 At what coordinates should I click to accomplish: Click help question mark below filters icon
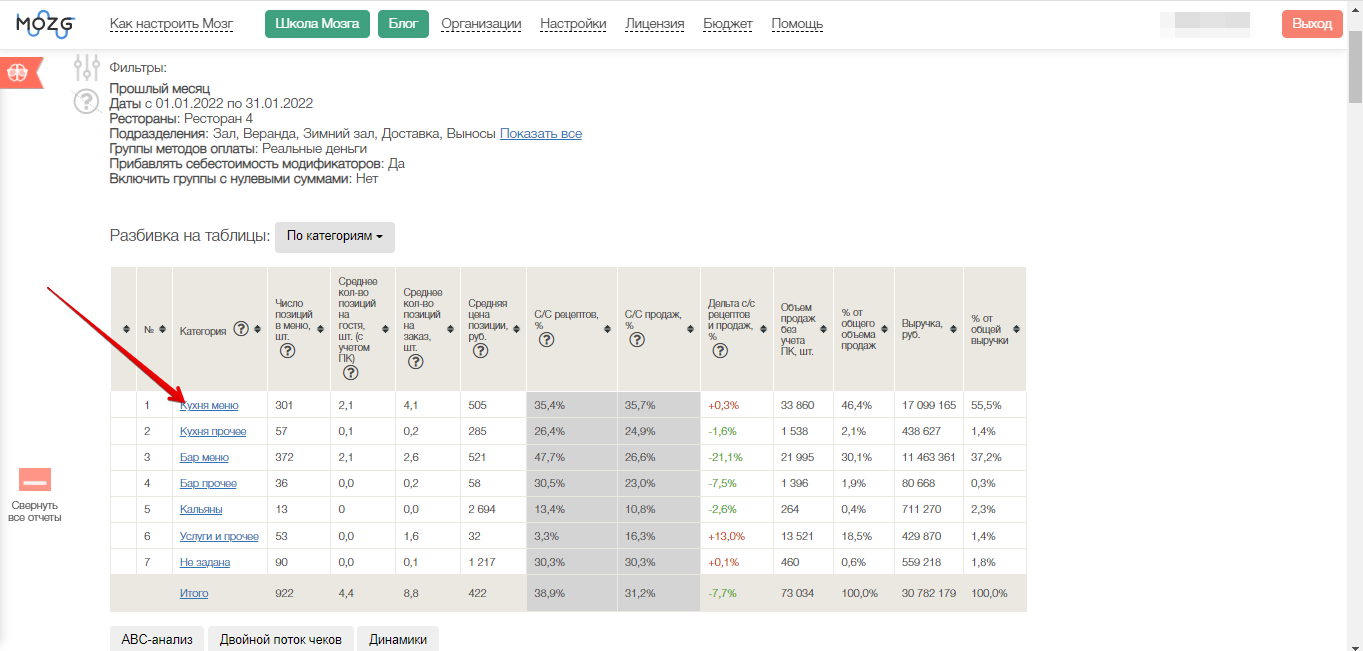click(86, 101)
